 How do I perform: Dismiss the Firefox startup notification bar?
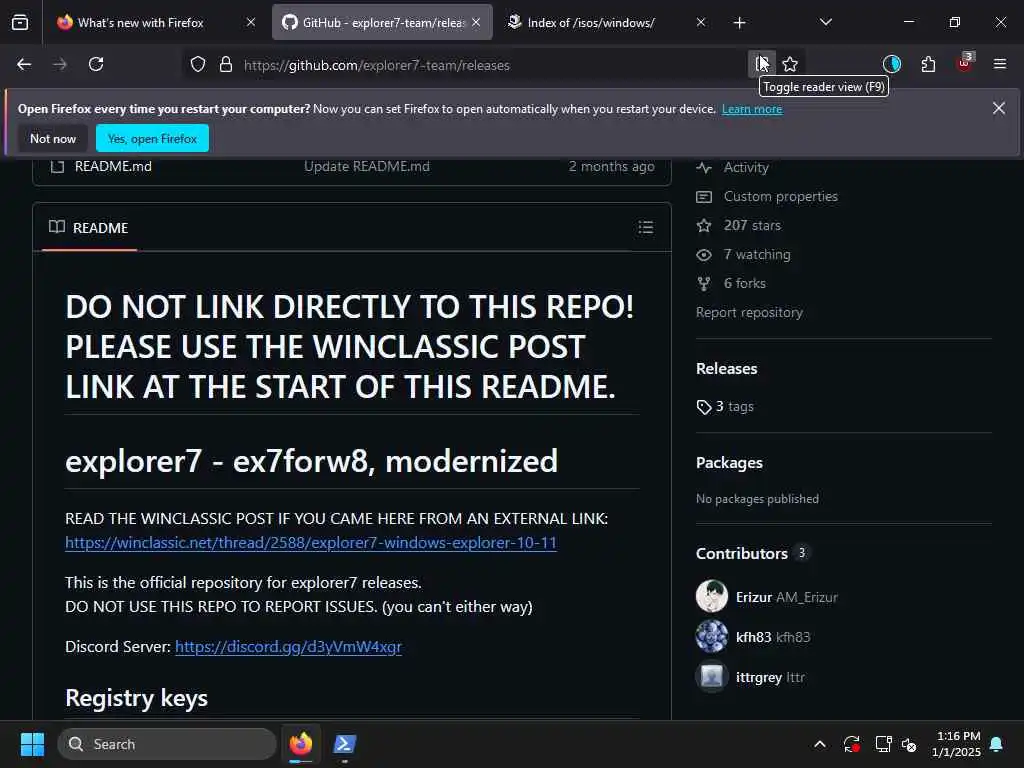coord(999,108)
